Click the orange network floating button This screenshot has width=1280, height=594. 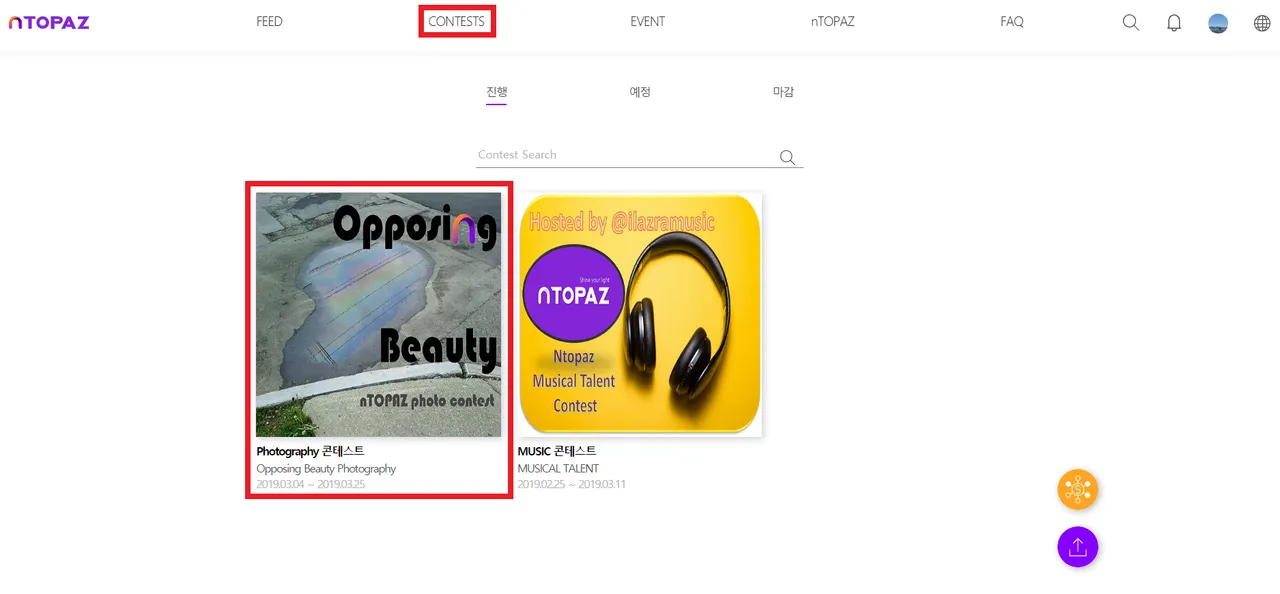tap(1078, 490)
